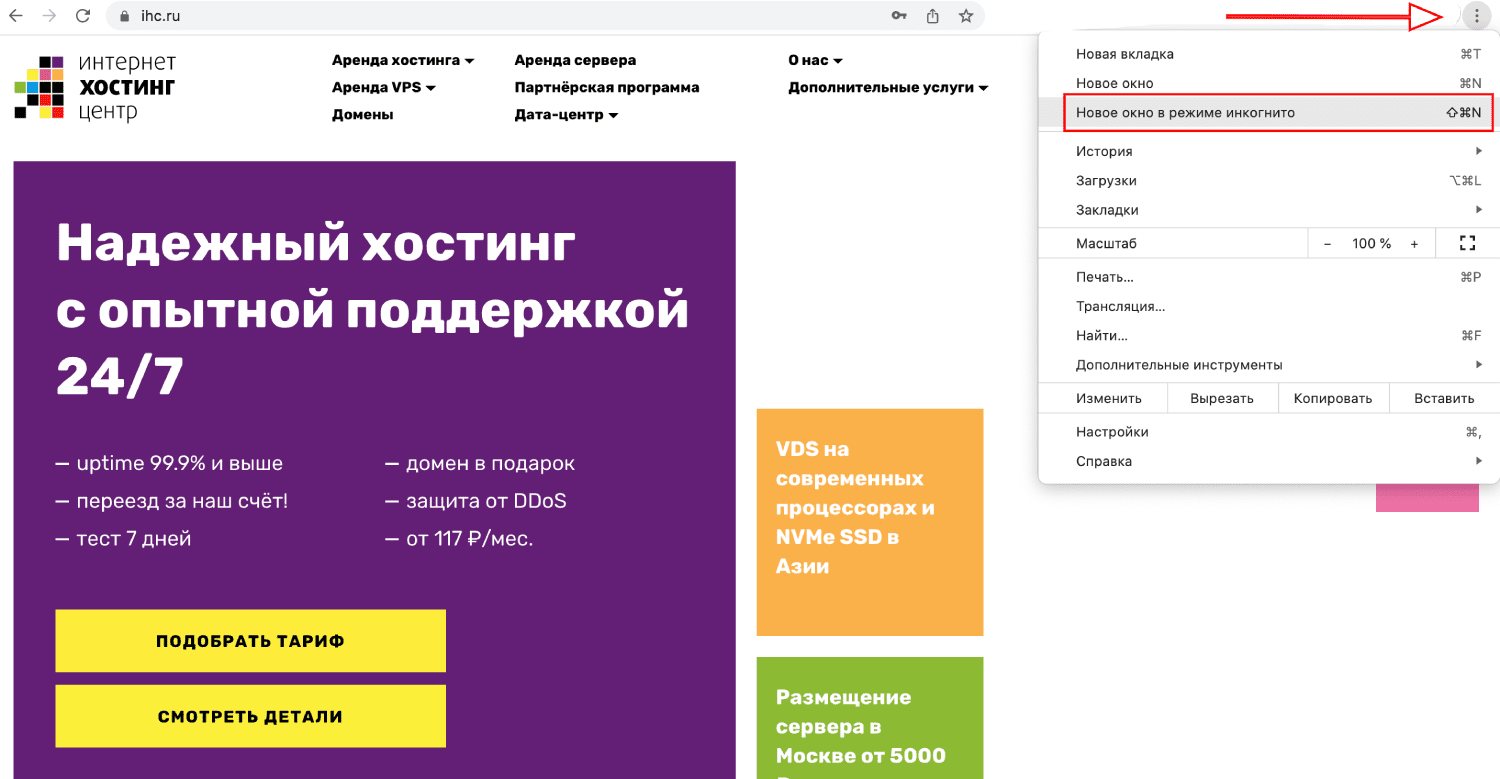This screenshot has height=779, width=1500.
Task: Bookmark this page with the star icon
Action: tap(965, 16)
